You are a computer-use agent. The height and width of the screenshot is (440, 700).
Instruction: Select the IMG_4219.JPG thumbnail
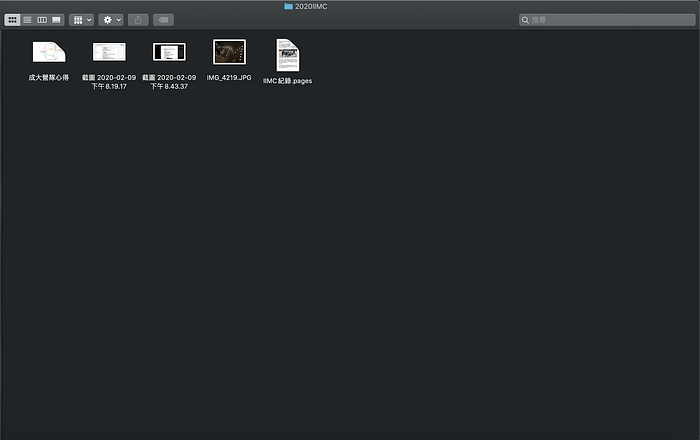click(229, 52)
